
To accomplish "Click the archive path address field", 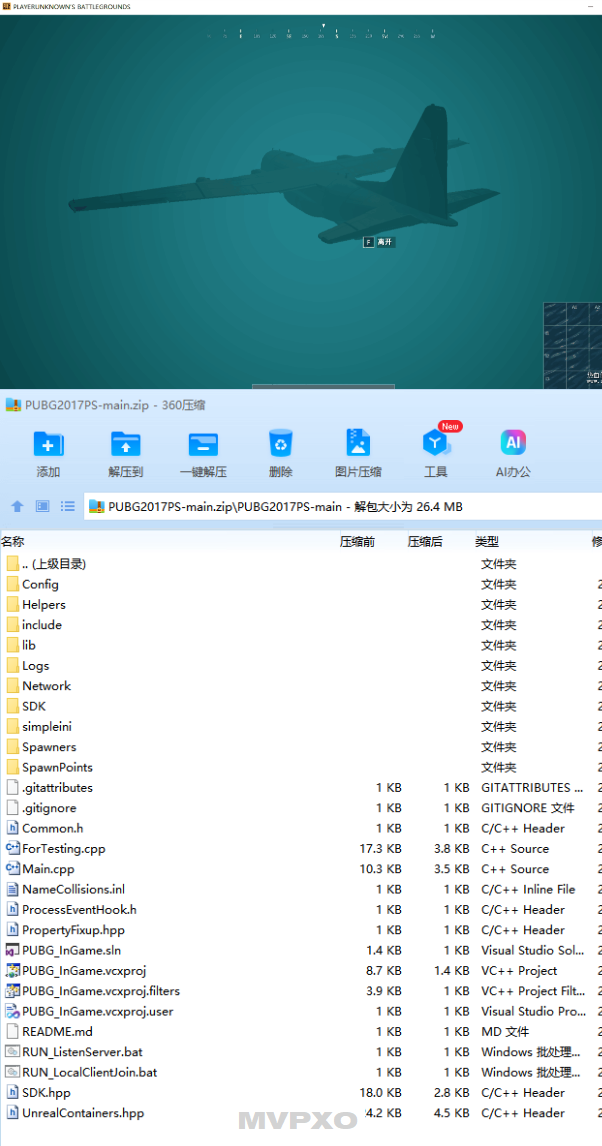I will click(x=343, y=506).
